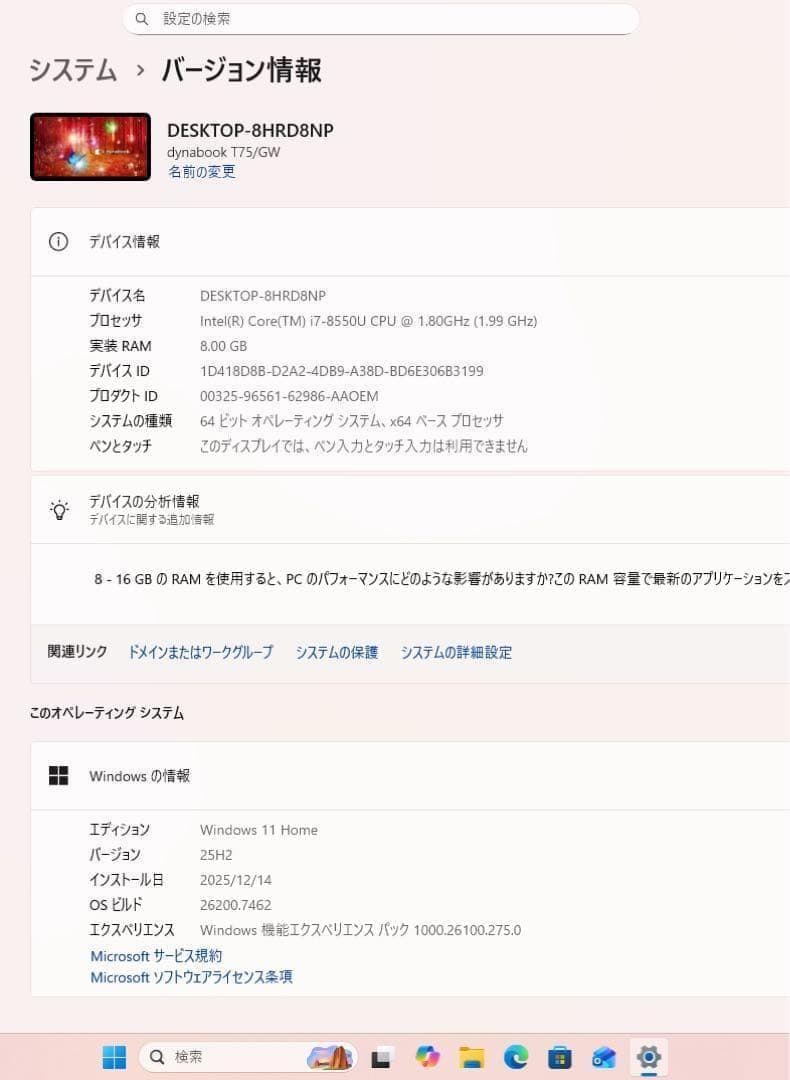
Task: Open システムの詳細設定 link
Action: point(456,652)
